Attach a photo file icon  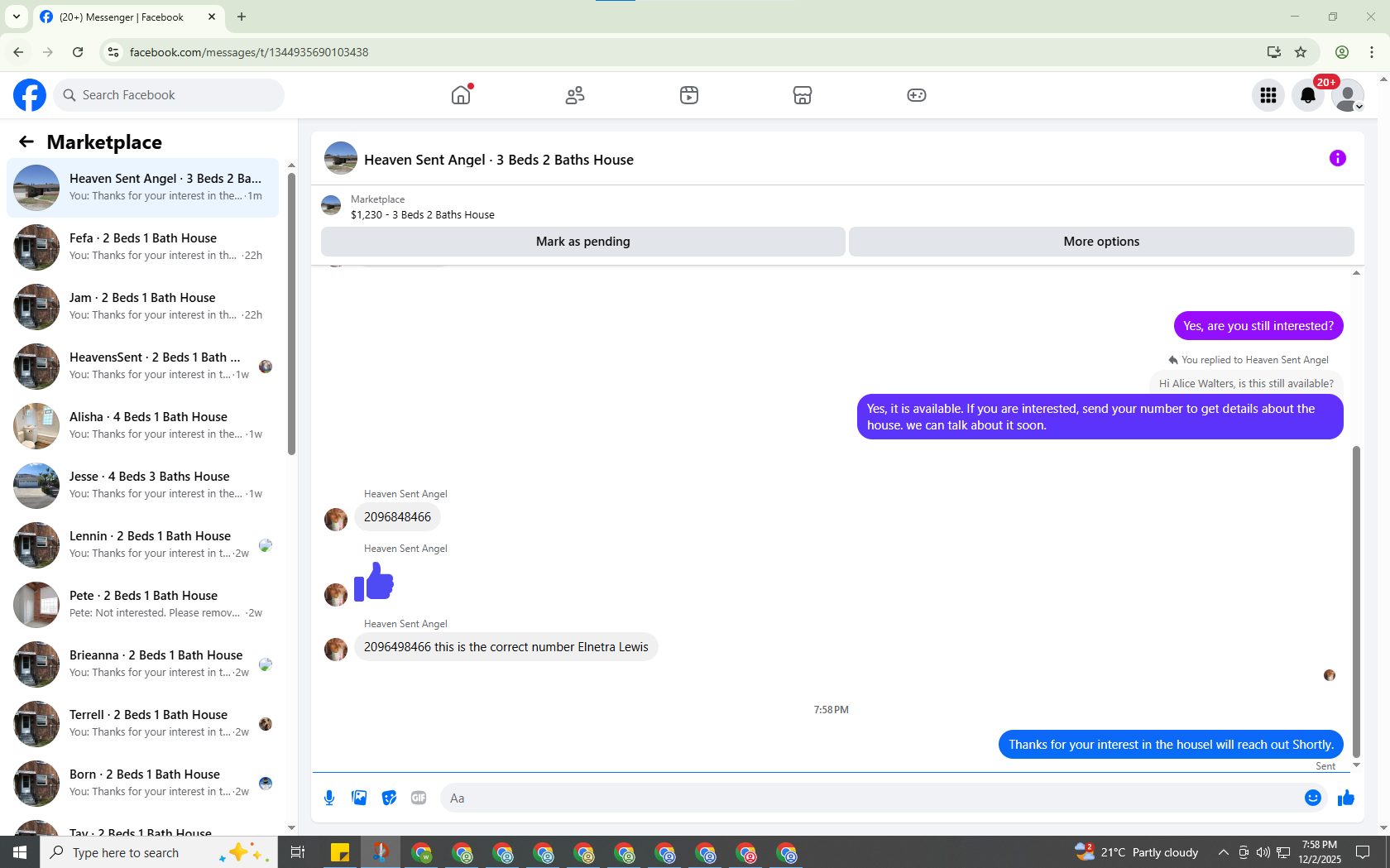(359, 798)
